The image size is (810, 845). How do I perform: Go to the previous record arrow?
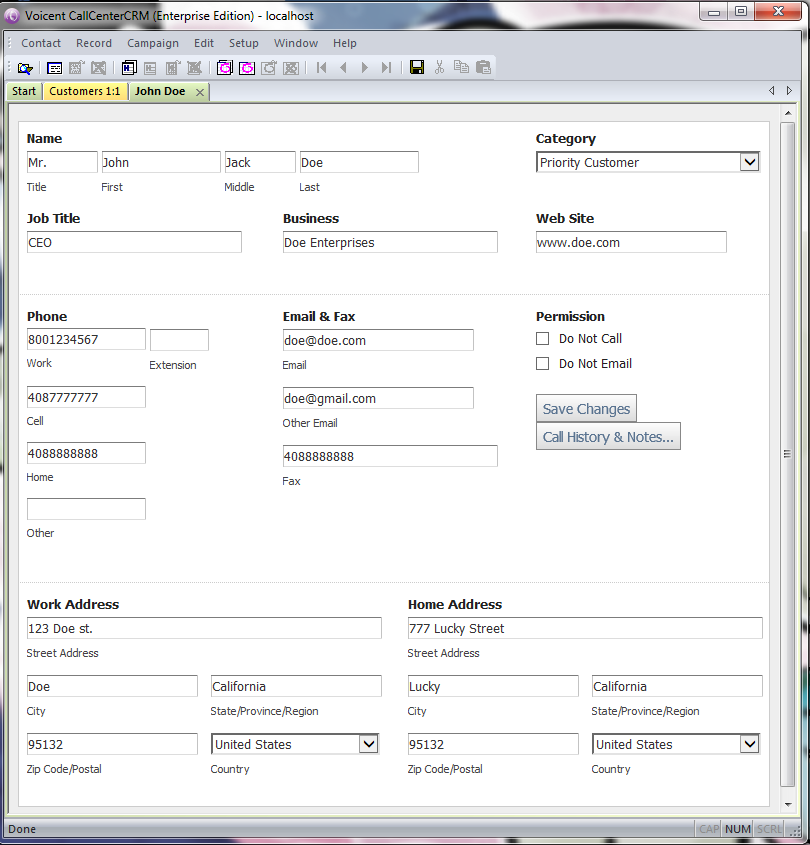[343, 68]
